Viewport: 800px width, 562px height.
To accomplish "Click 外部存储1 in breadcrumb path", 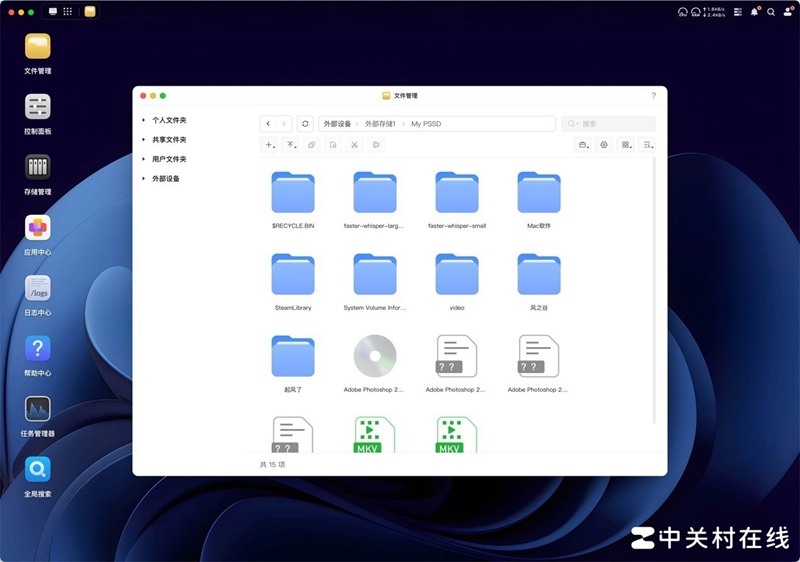I will pyautogui.click(x=380, y=123).
